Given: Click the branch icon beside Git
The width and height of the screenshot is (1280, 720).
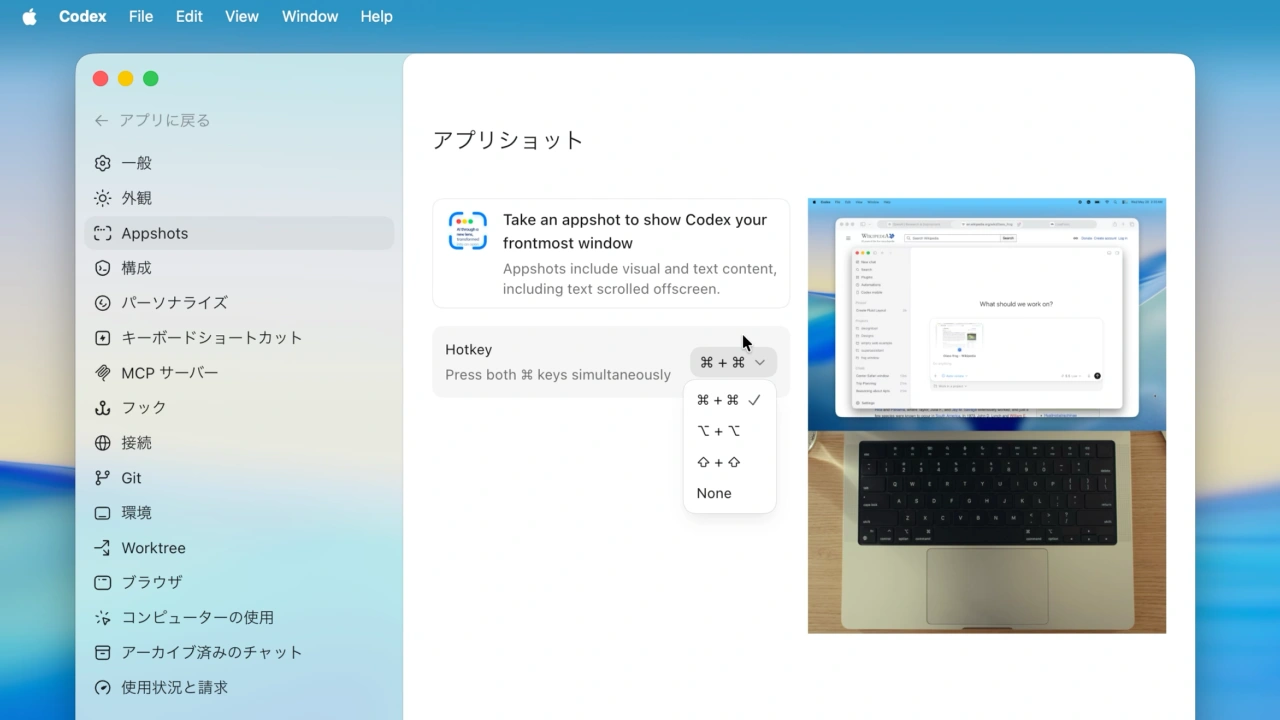Looking at the screenshot, I should 102,478.
